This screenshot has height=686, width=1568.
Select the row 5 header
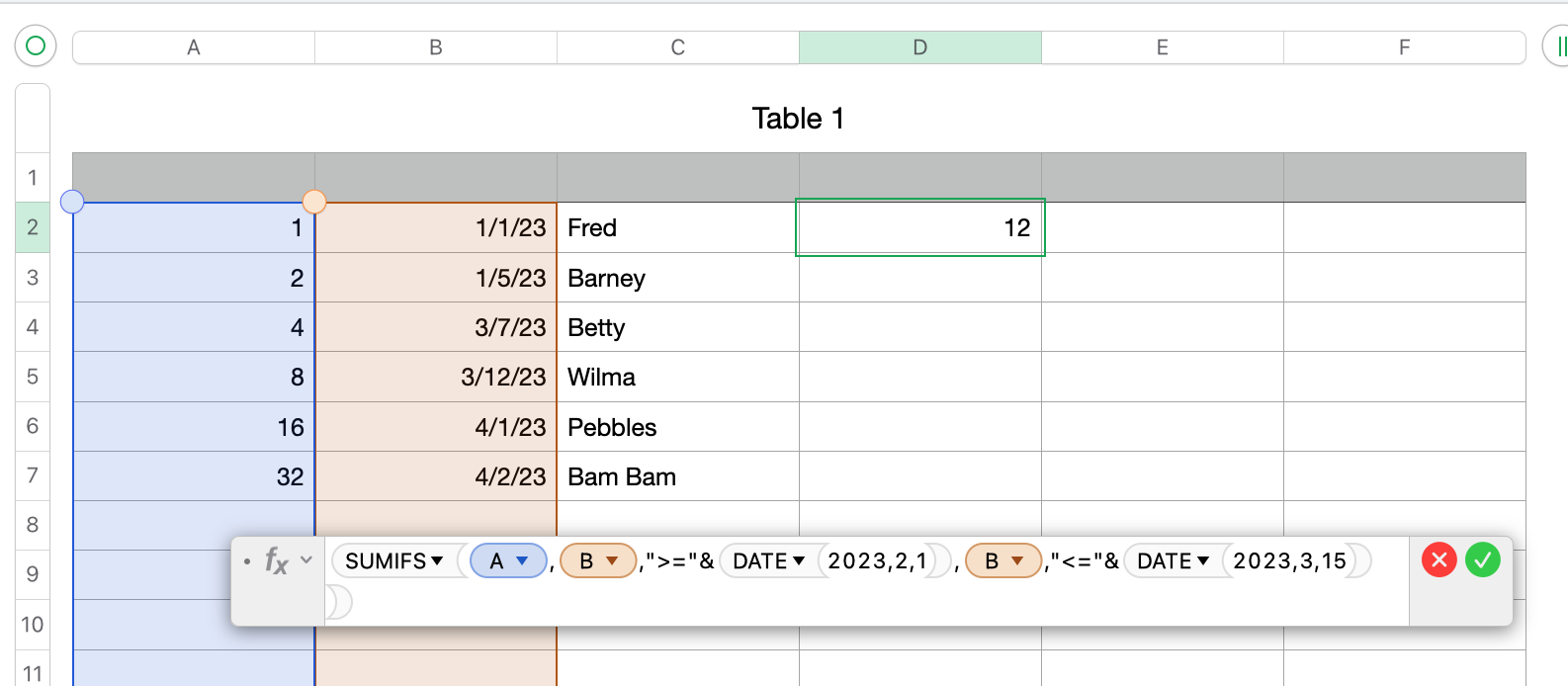[33, 377]
